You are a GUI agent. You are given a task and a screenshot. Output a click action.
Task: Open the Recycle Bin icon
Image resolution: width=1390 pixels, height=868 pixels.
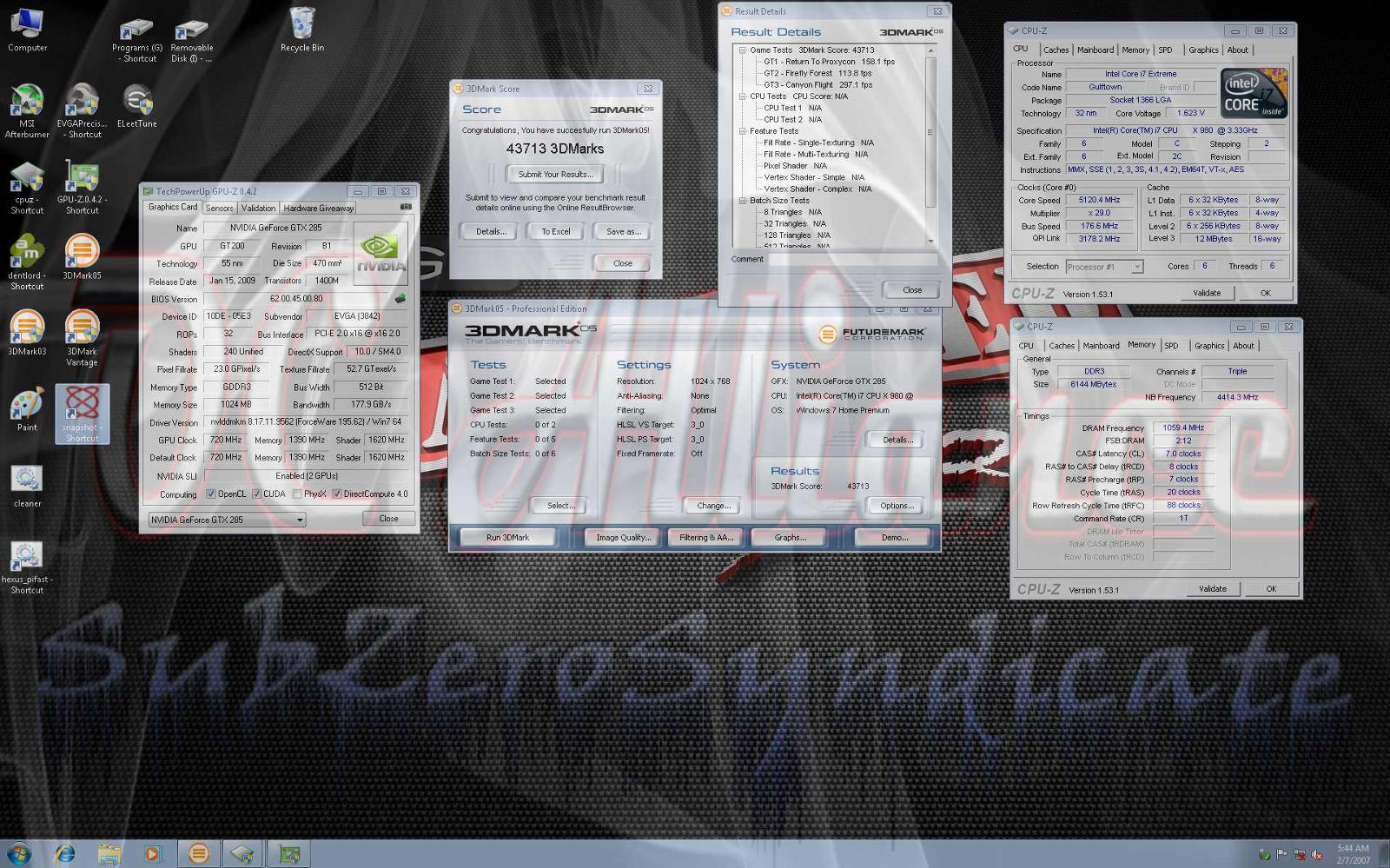pos(301,30)
